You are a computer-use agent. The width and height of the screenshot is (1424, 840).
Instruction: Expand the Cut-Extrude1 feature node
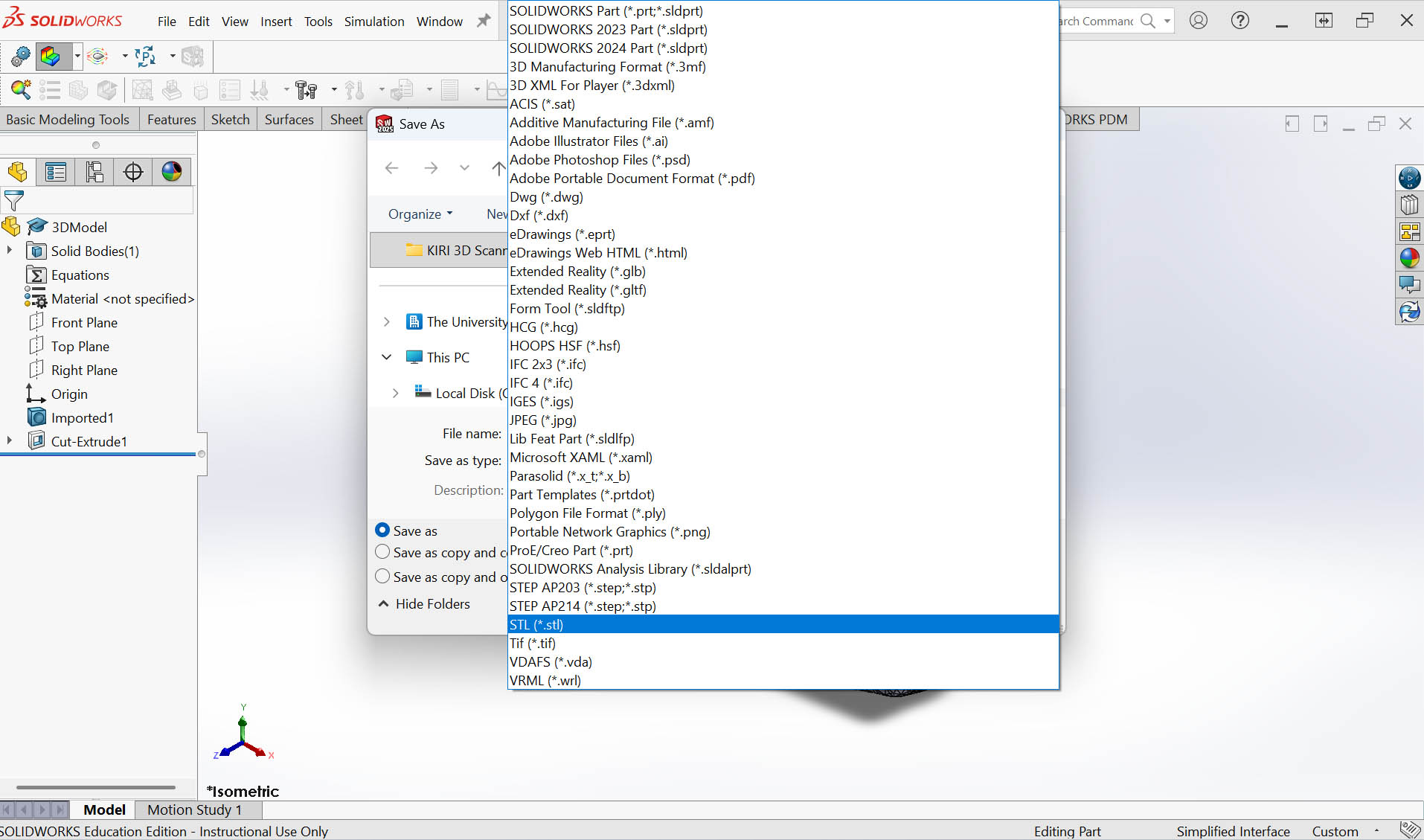(10, 441)
